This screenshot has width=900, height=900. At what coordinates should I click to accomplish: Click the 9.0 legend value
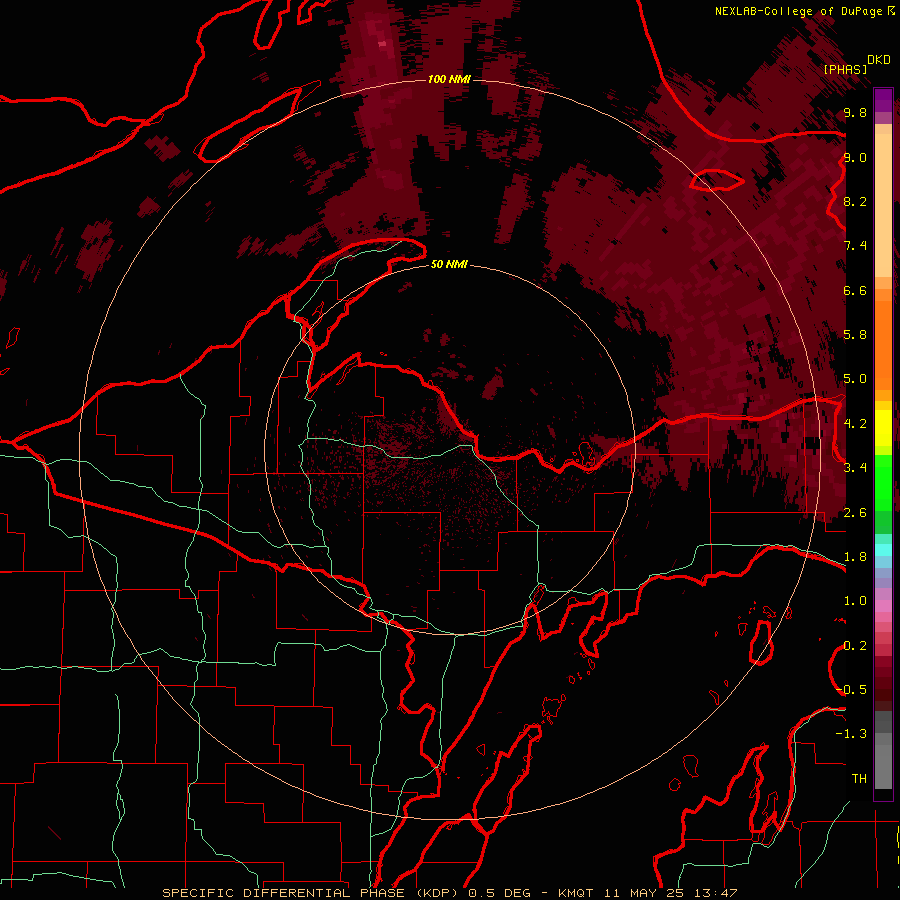click(x=855, y=157)
